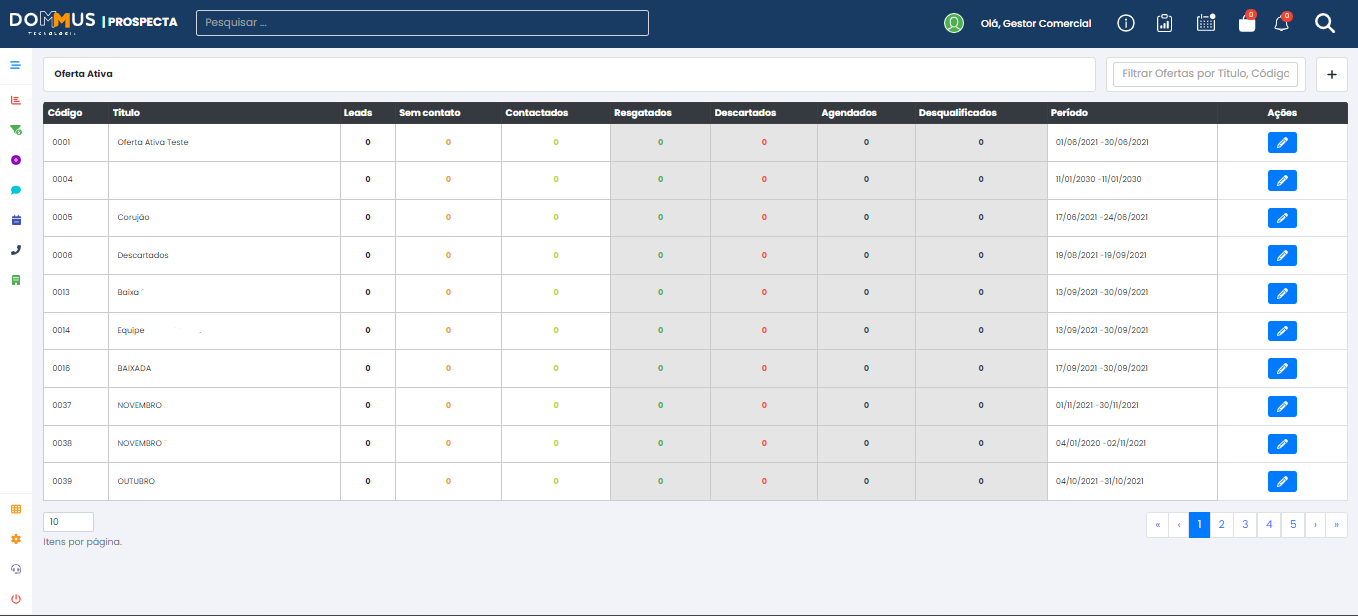The height and width of the screenshot is (616, 1358).
Task: Add a new offer with plus button
Action: [x=1331, y=74]
